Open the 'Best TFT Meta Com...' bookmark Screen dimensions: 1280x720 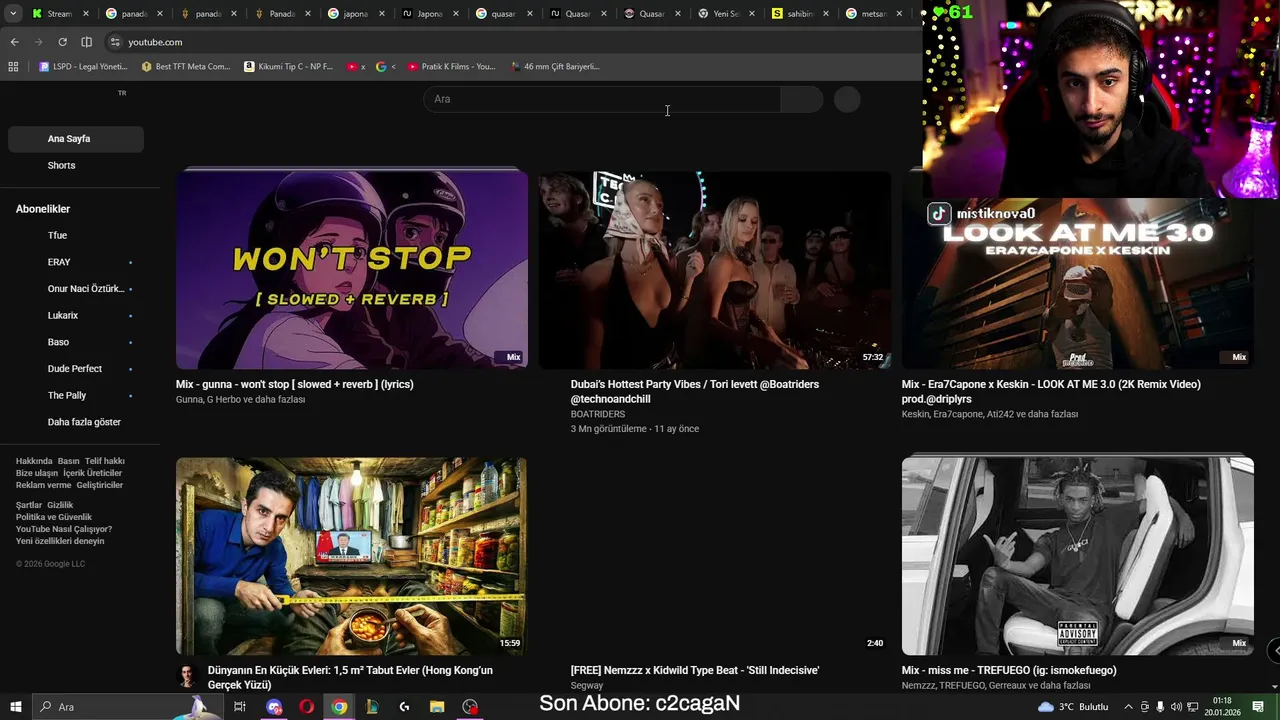click(186, 67)
